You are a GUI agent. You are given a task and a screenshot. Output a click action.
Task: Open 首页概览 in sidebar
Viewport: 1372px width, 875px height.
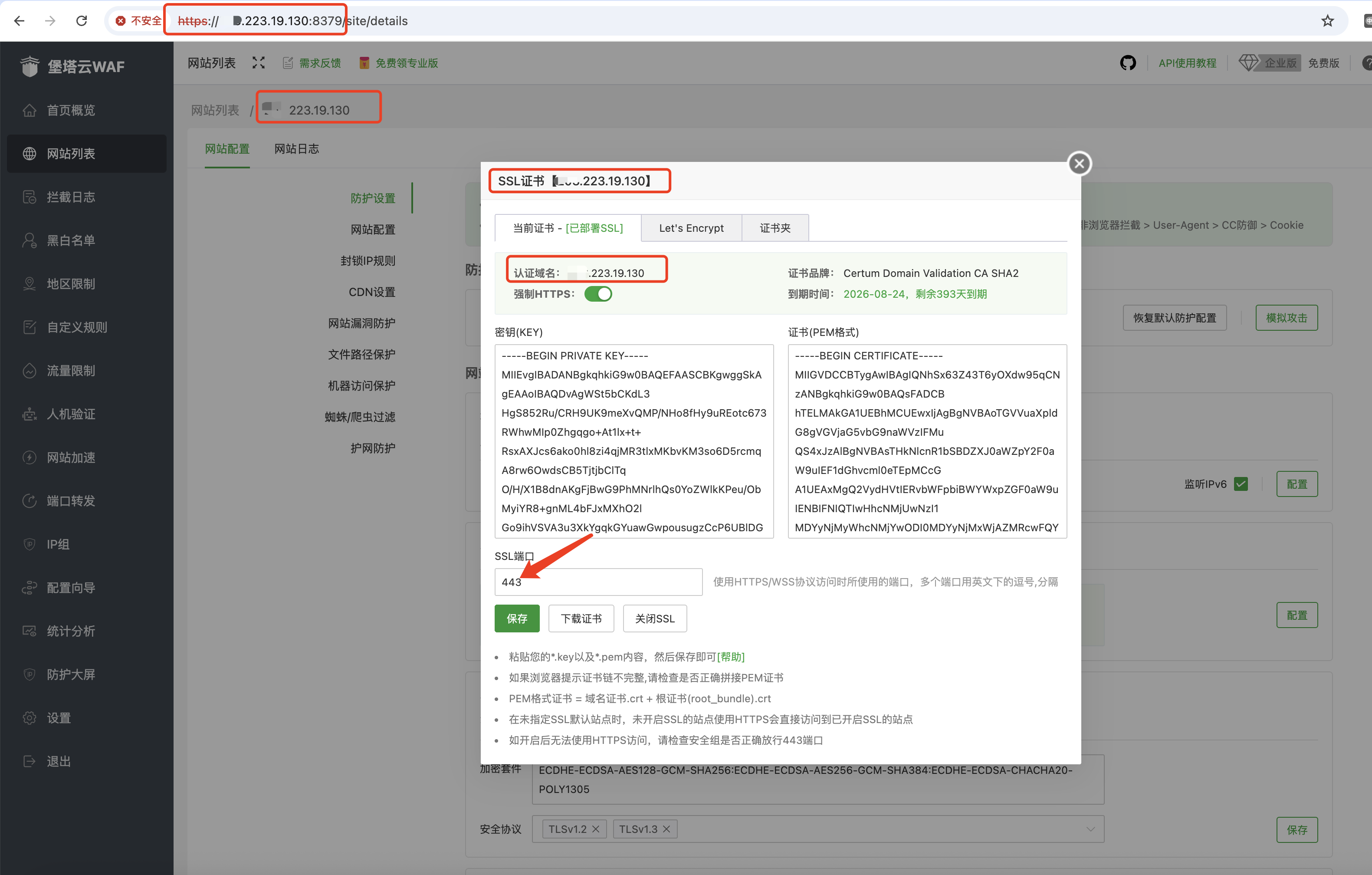(87, 110)
